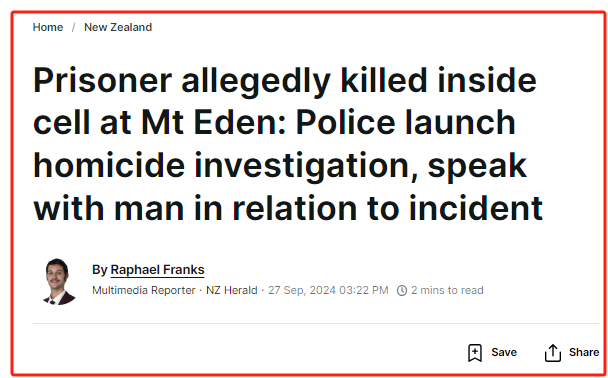Click the word "Prisoner" in the headline
This screenshot has width=608, height=378.
102,80
